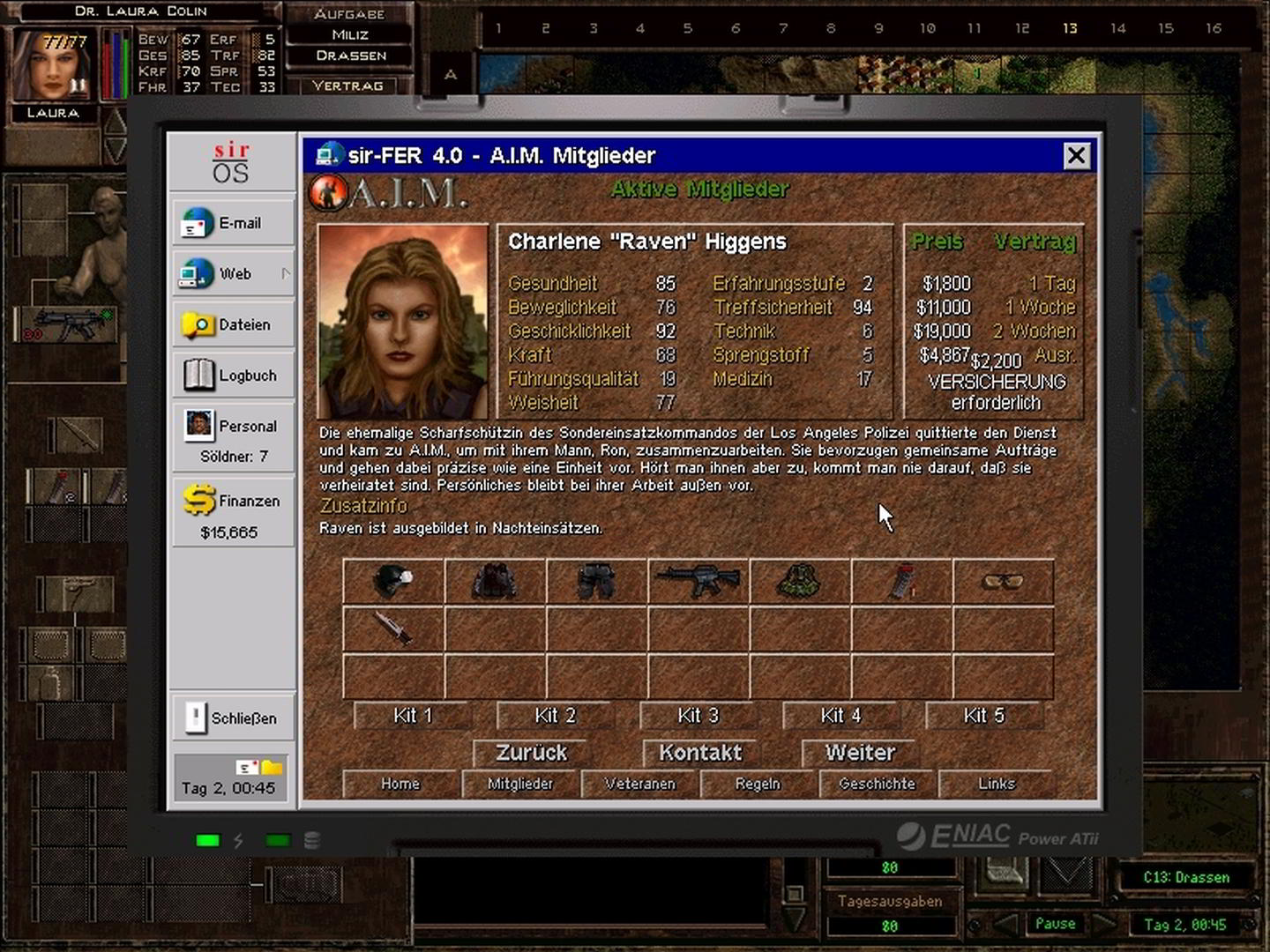Click Raven's portrait picture
The width and height of the screenshot is (1270, 952).
pyautogui.click(x=402, y=322)
